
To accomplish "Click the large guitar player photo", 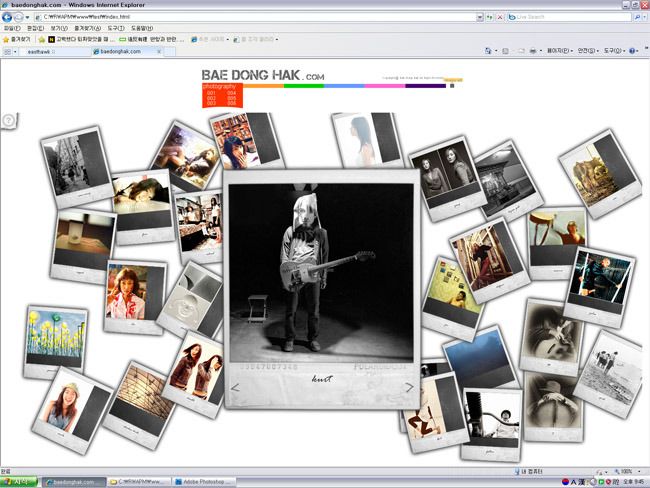I will 321,272.
